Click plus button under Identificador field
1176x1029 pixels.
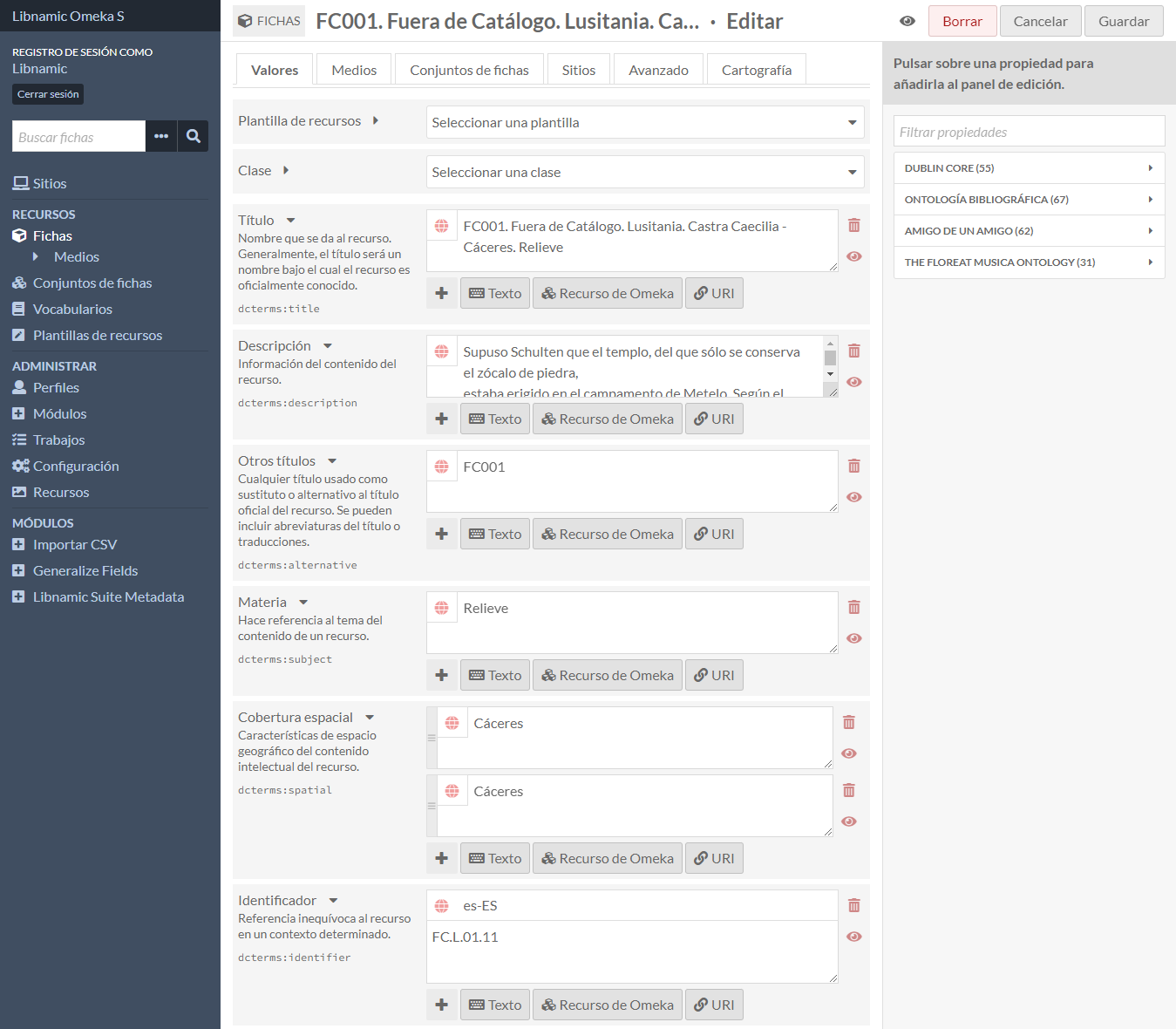click(442, 1005)
